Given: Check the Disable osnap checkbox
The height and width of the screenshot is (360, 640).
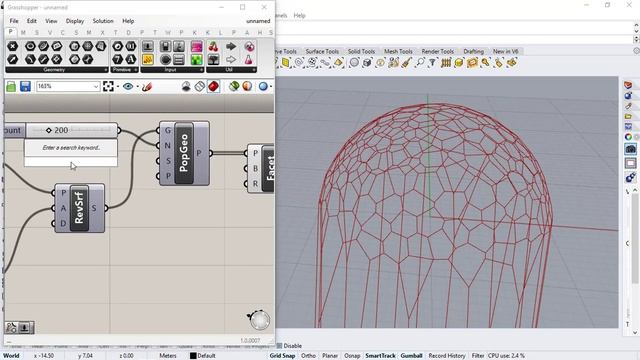Looking at the screenshot, I should coord(280,346).
